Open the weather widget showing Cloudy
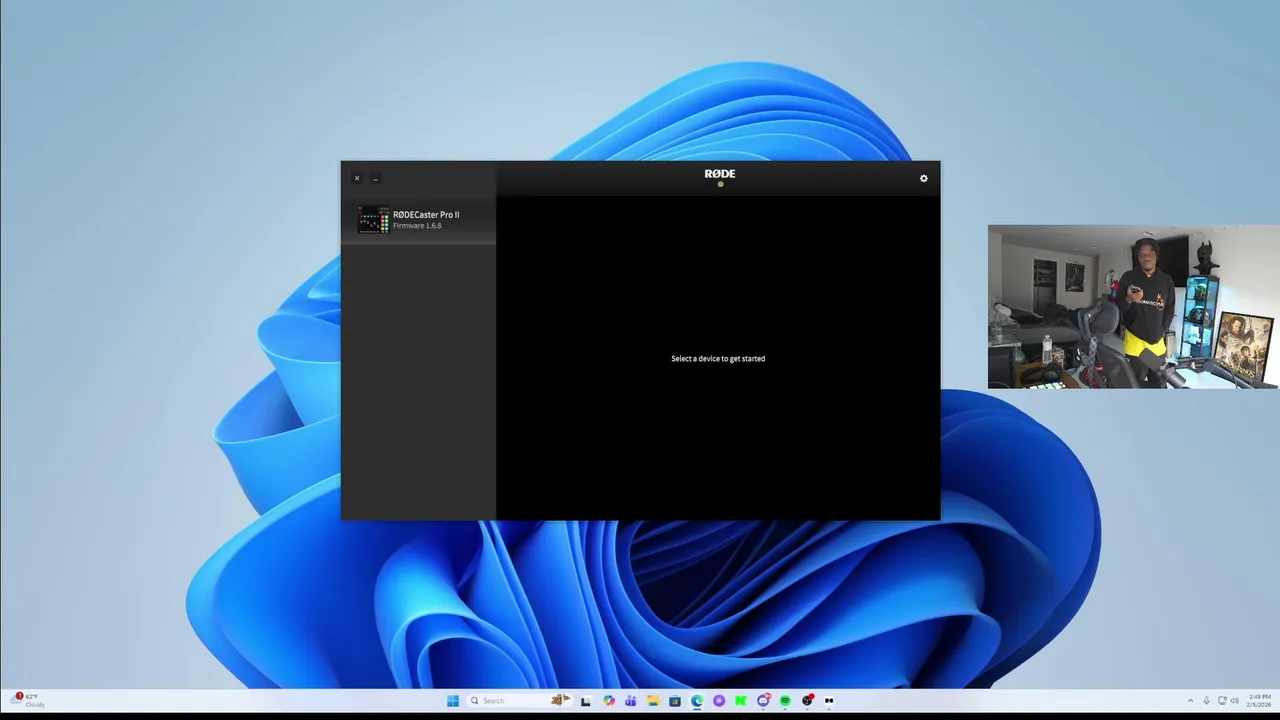The height and width of the screenshot is (720, 1280). tap(27, 700)
